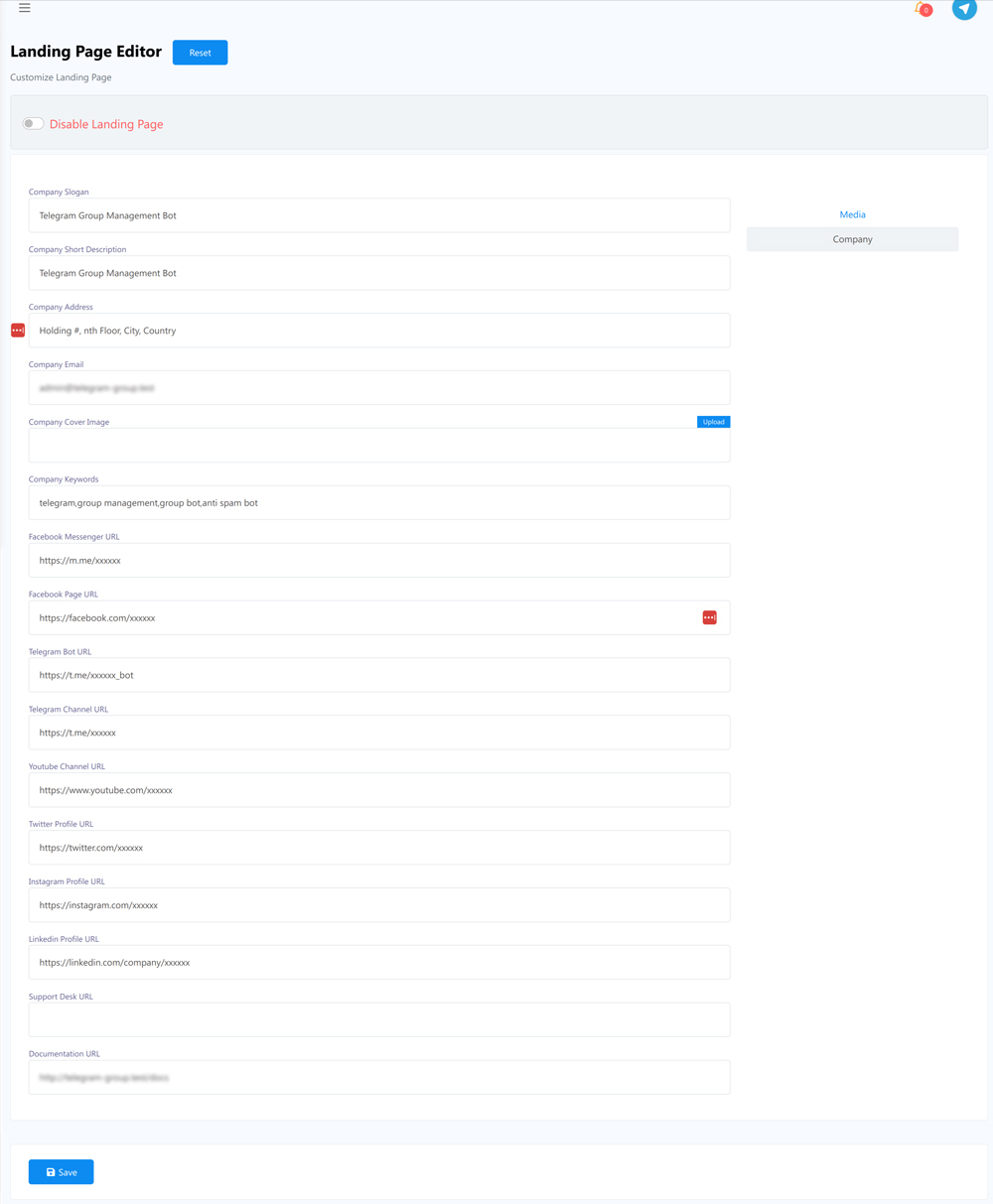Open the hamburger sidebar menu

tap(25, 8)
